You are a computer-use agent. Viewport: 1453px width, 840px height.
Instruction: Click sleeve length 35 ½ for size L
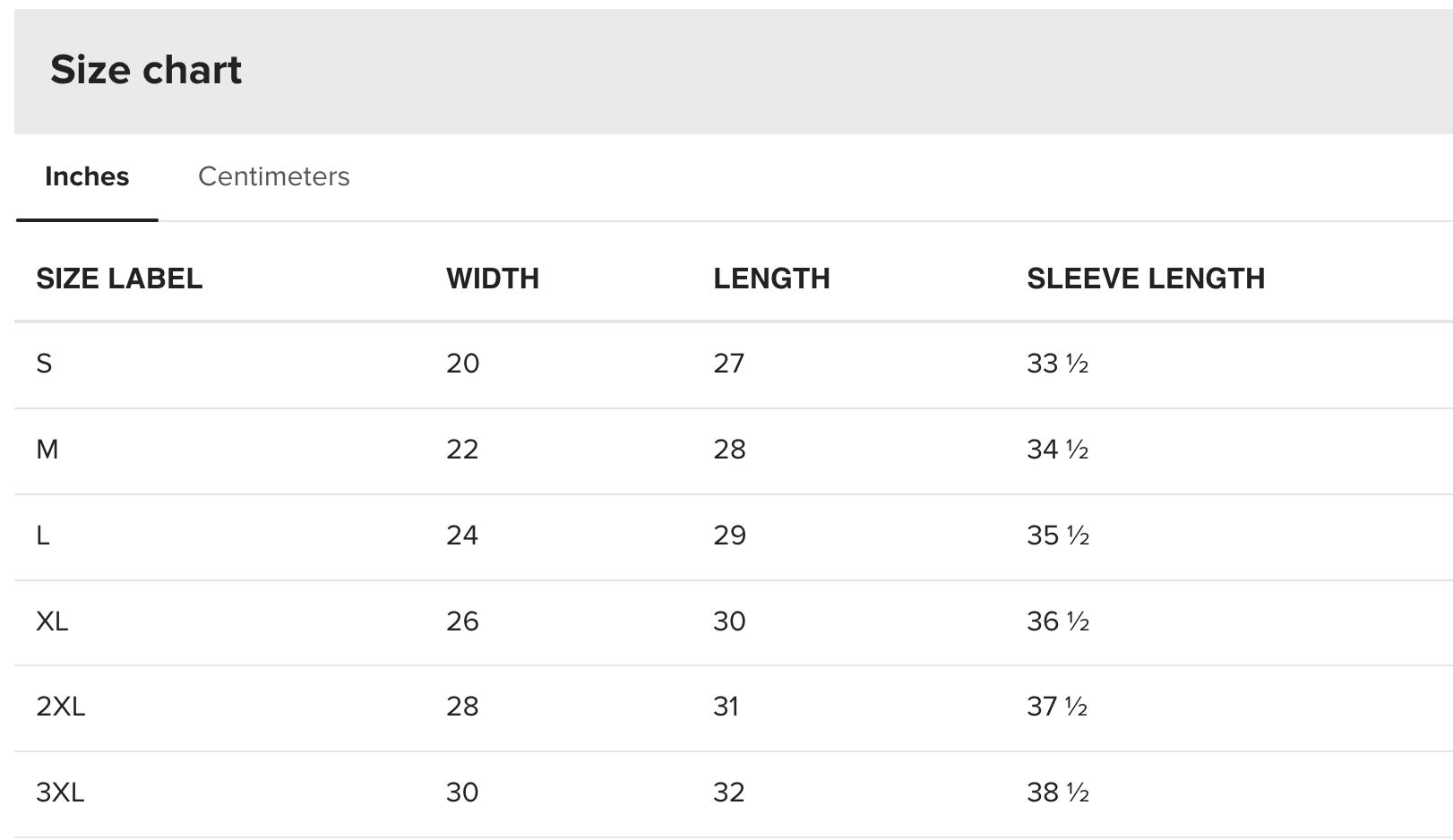(x=1058, y=536)
